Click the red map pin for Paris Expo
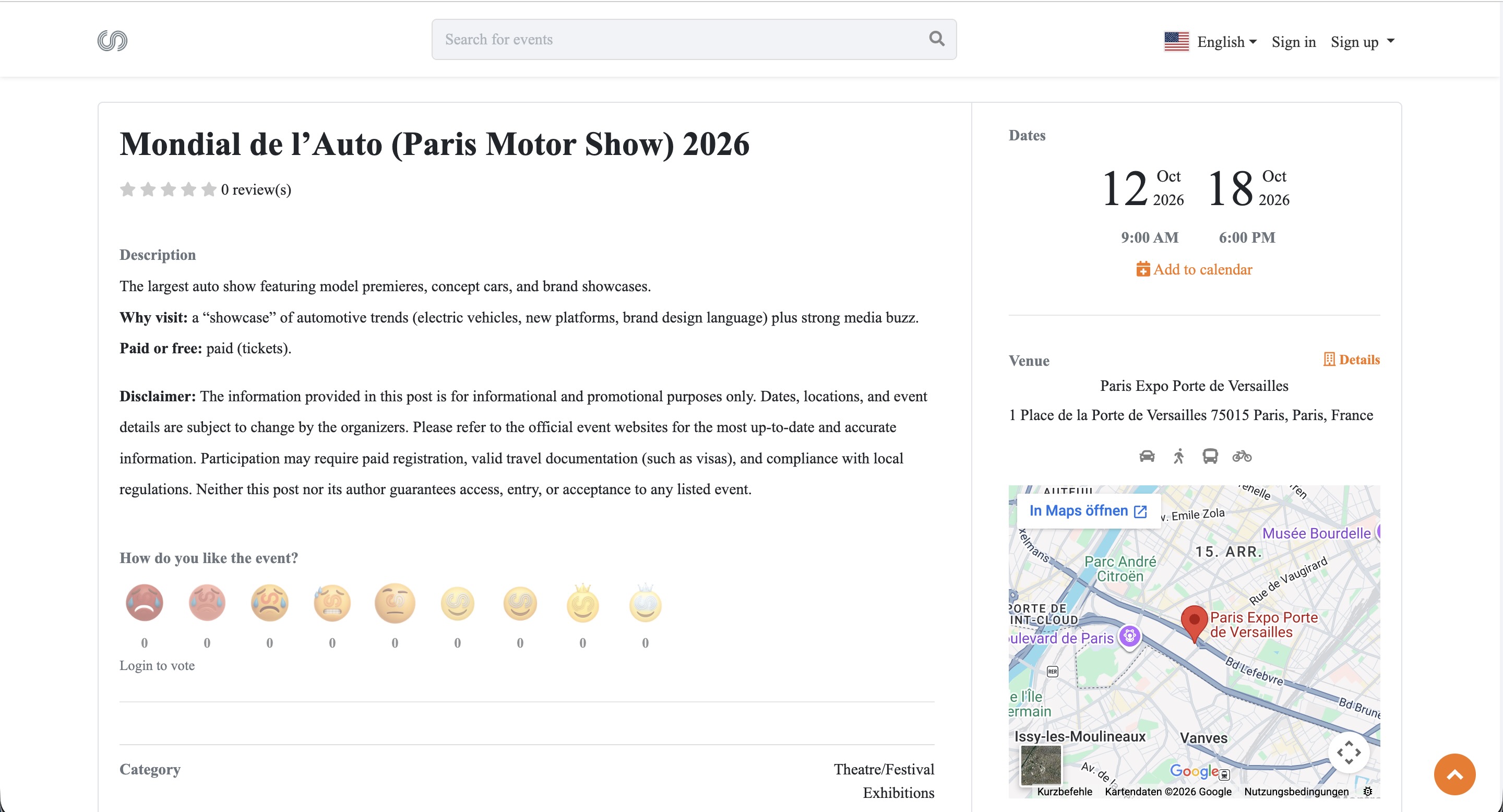Viewport: 1503px width, 812px height. tap(1194, 624)
